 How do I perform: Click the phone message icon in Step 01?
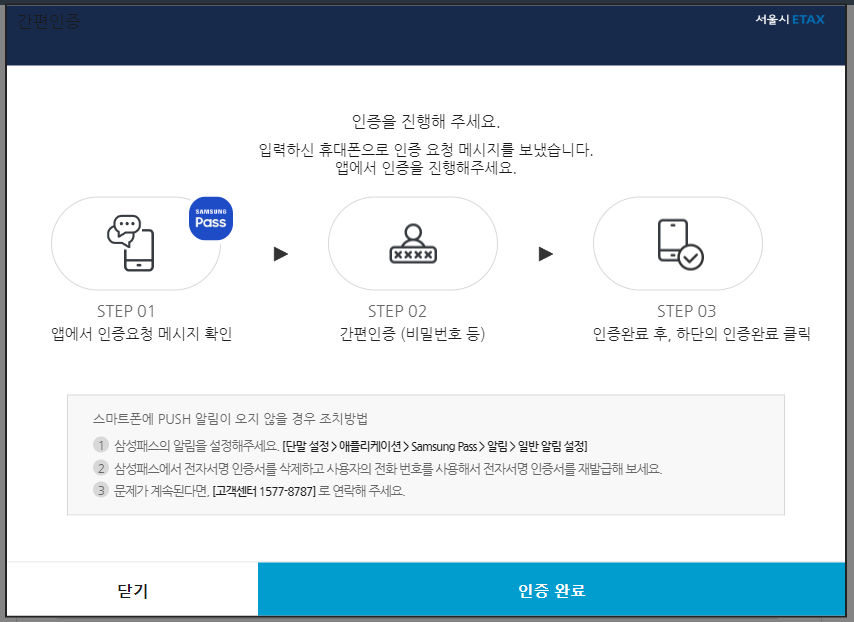pyautogui.click(x=131, y=243)
